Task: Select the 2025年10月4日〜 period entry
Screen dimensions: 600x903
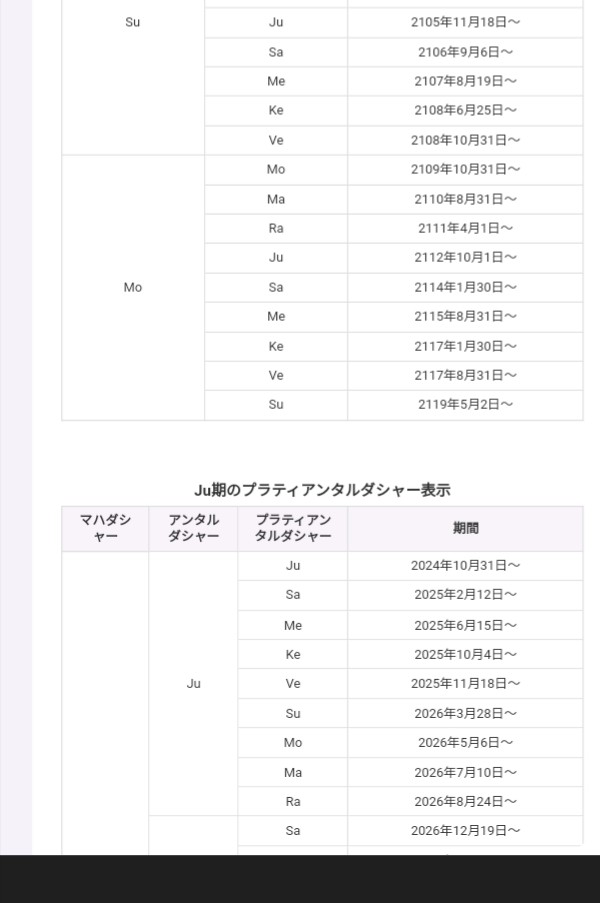Action: (465, 655)
